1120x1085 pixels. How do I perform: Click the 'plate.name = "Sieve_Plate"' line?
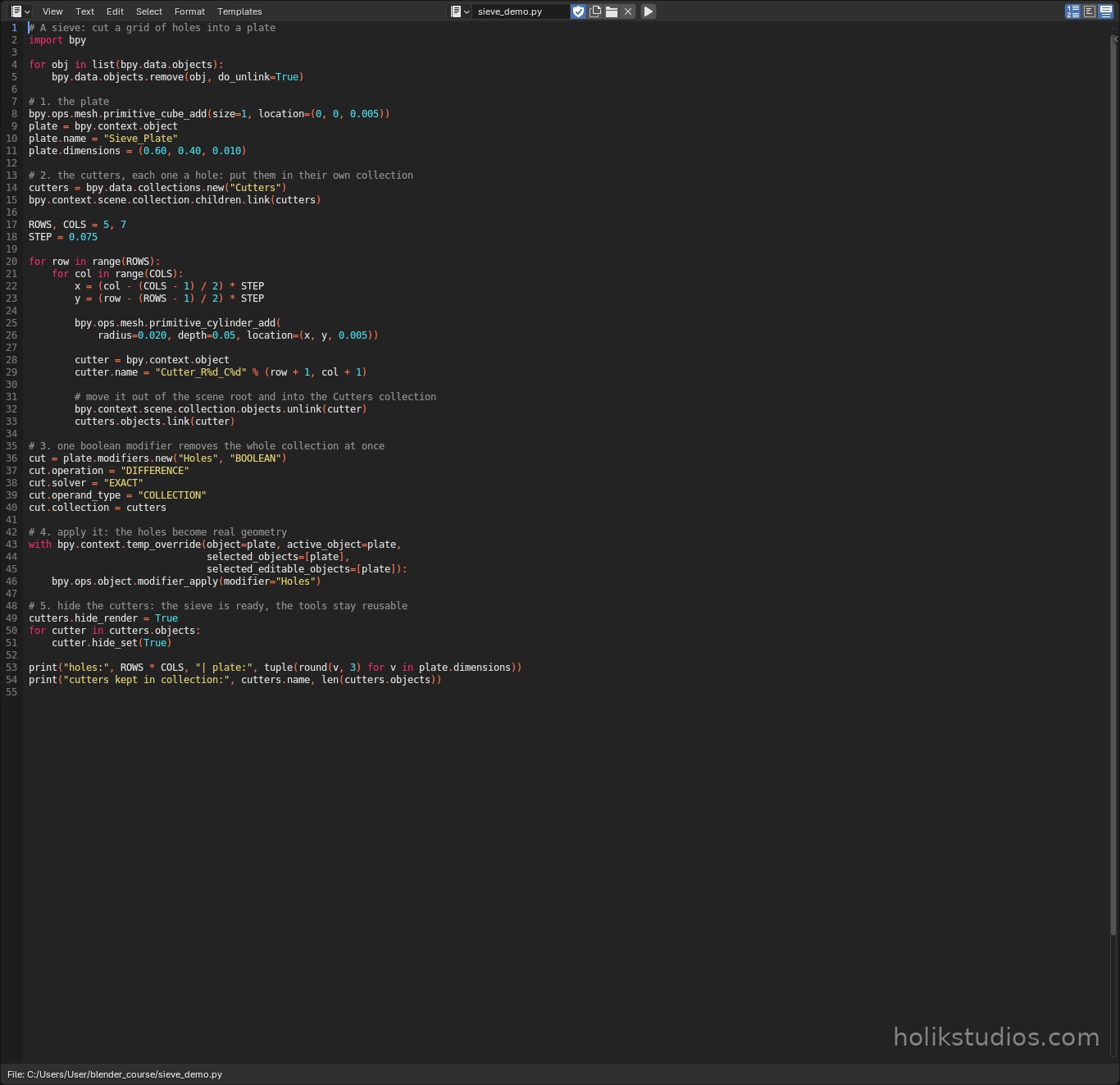pos(103,139)
